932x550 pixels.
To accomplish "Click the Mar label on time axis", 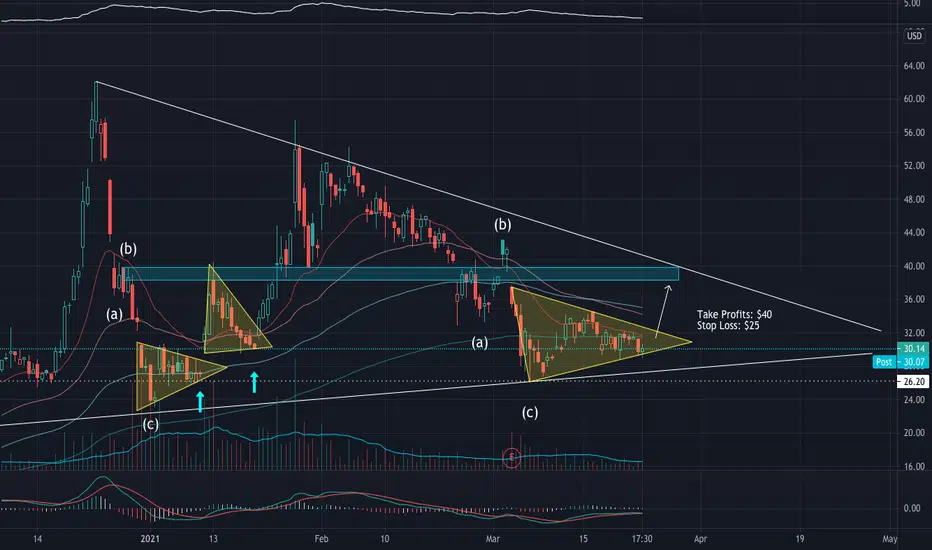I will [x=492, y=539].
